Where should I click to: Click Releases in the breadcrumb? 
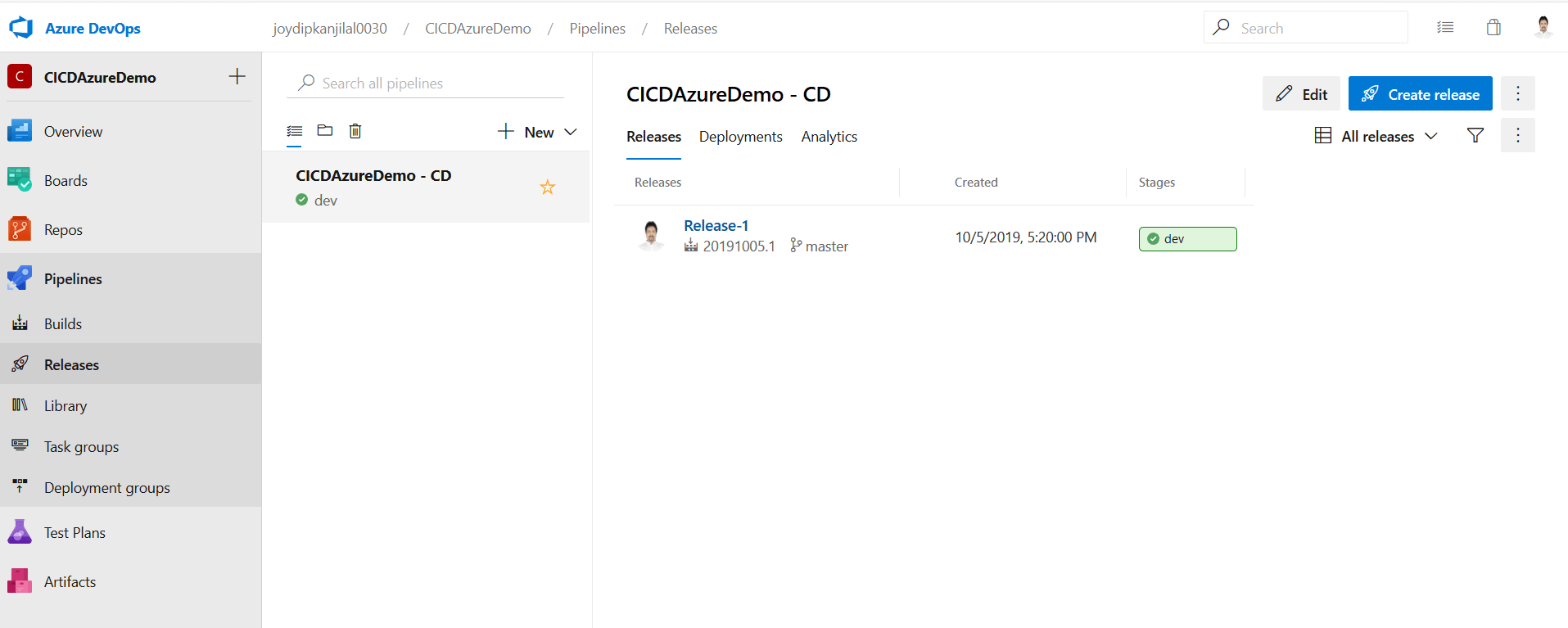tap(690, 29)
